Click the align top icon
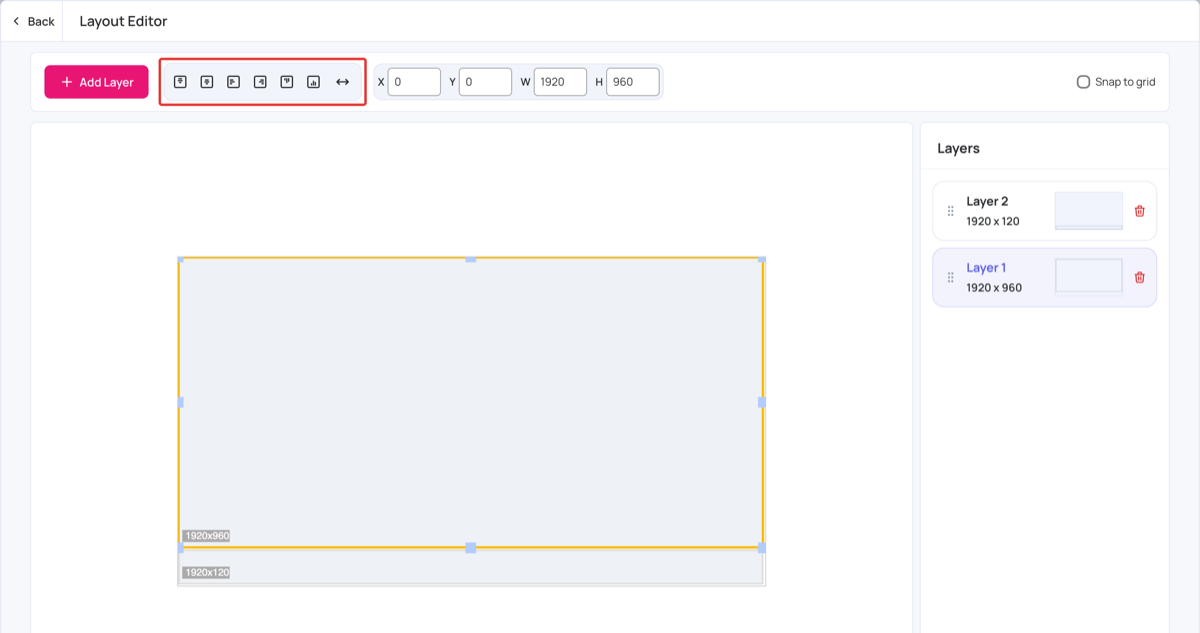This screenshot has height=633, width=1200. [287, 82]
